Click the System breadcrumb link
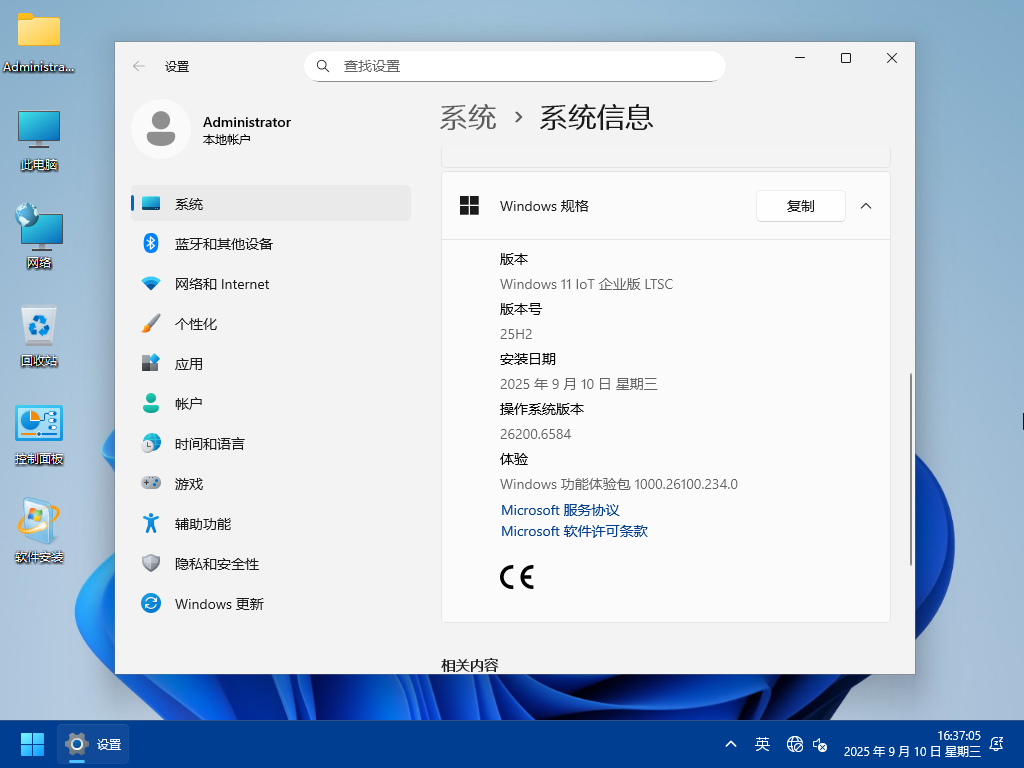 (468, 118)
